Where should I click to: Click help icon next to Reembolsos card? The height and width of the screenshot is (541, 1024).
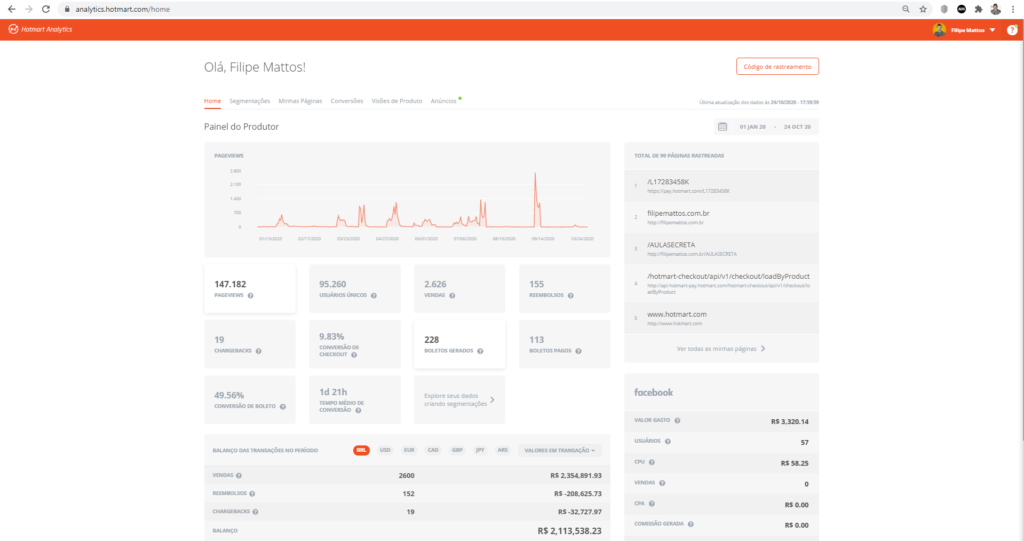pyautogui.click(x=571, y=295)
